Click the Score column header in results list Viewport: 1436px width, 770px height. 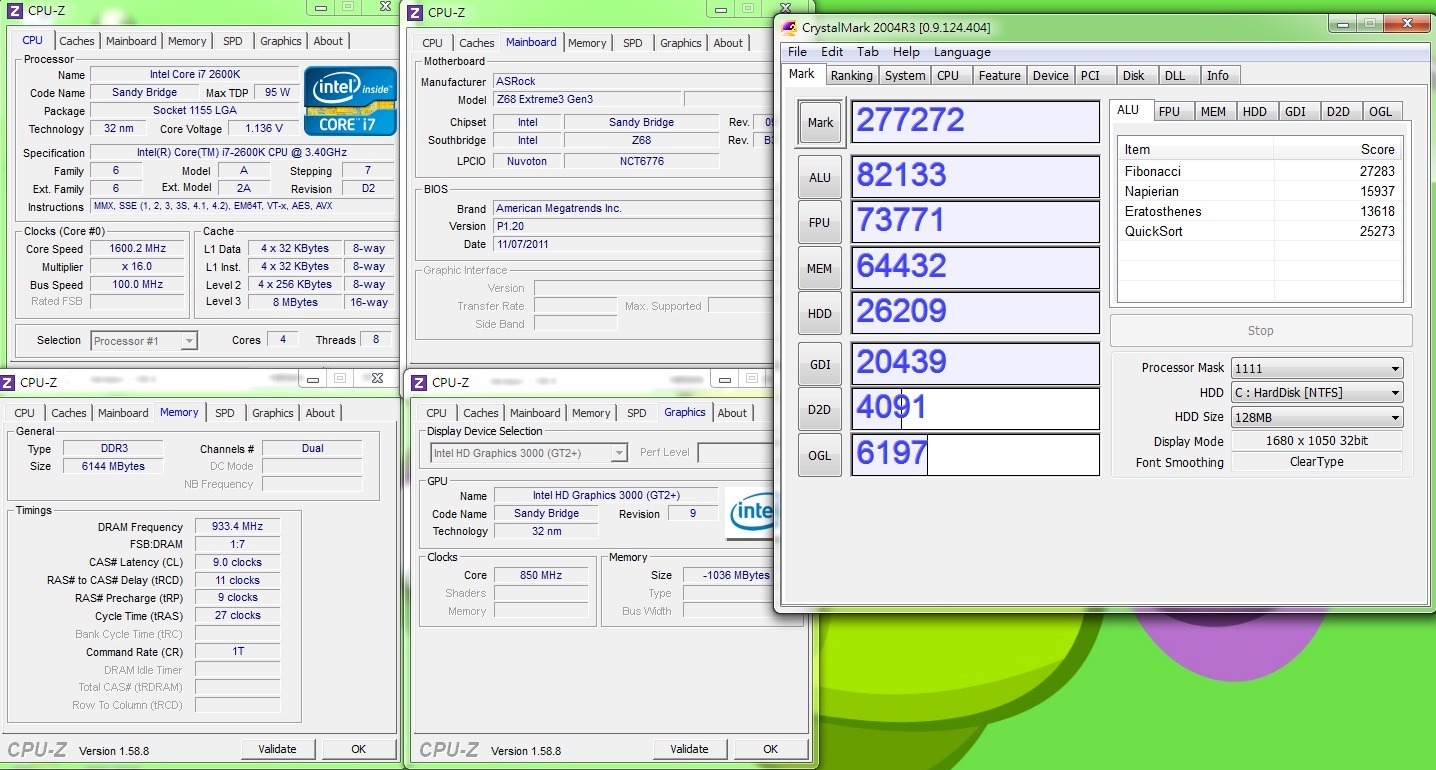1338,149
